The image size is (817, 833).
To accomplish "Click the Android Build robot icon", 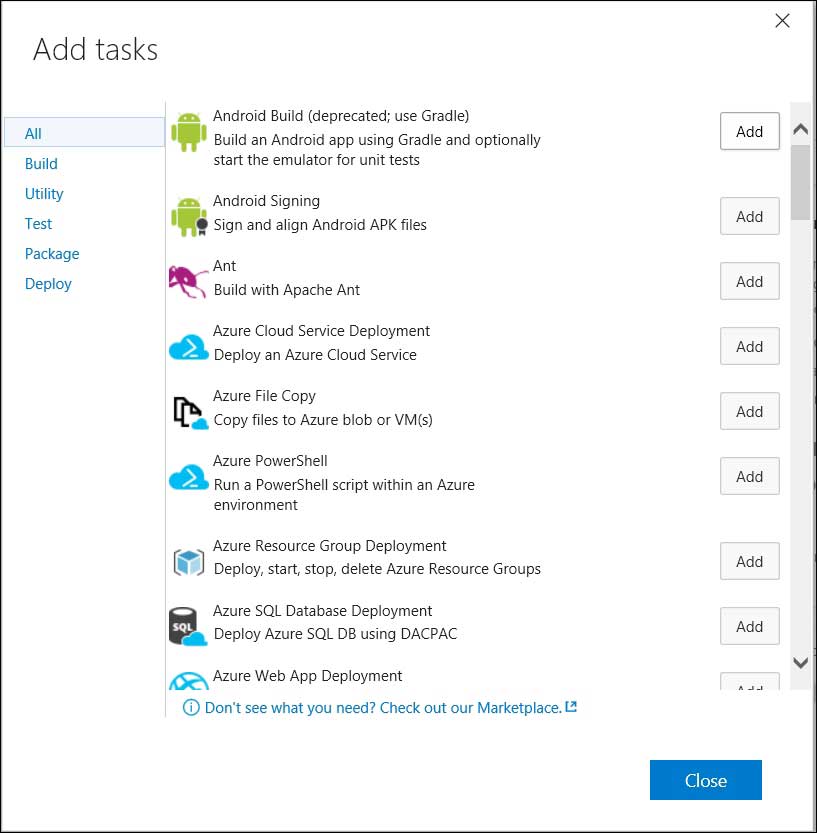I will click(188, 132).
